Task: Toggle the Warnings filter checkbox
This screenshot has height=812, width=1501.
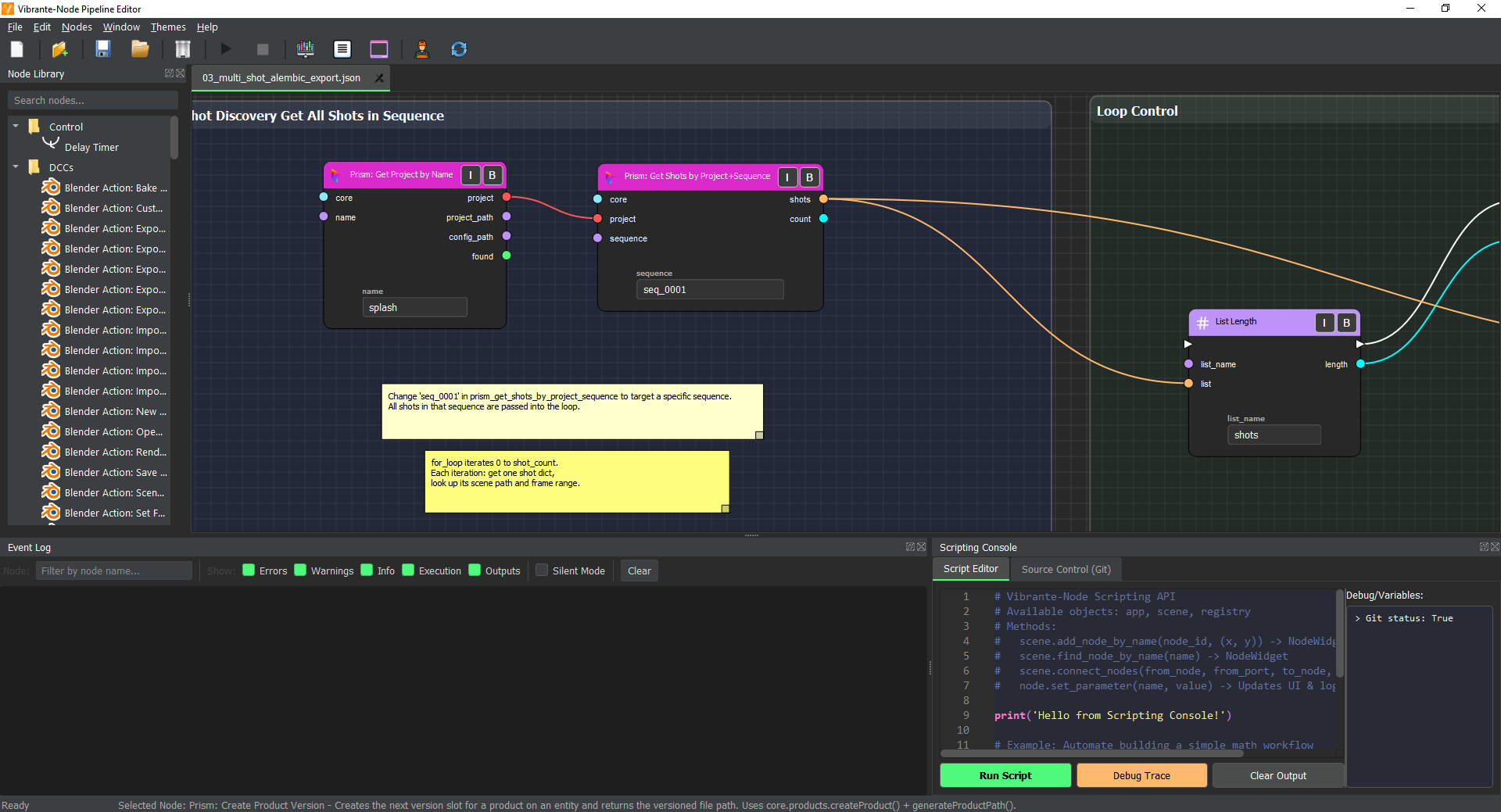Action: pos(300,570)
